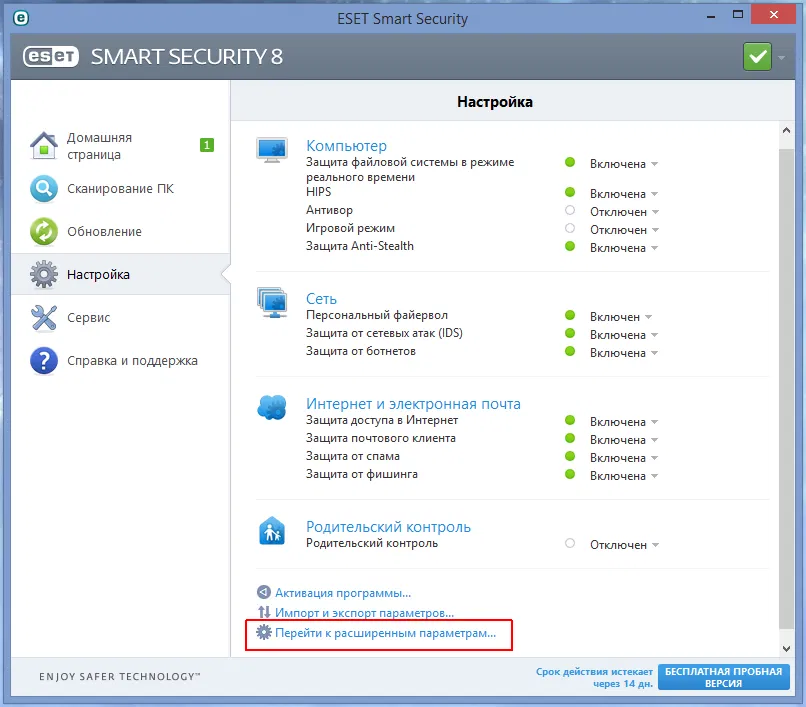Toggle the Защита от ботнетов status indicator
Screen dimensions: 806x707
point(570,351)
